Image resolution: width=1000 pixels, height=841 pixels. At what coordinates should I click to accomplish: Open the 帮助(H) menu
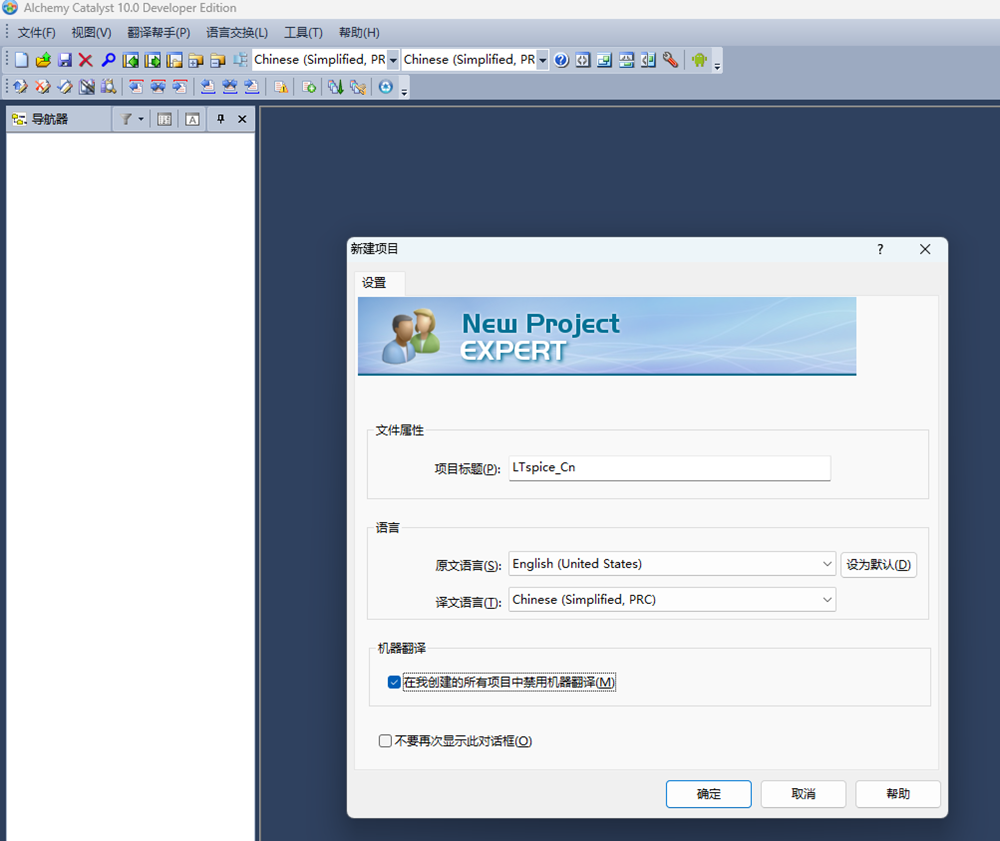pyautogui.click(x=359, y=33)
